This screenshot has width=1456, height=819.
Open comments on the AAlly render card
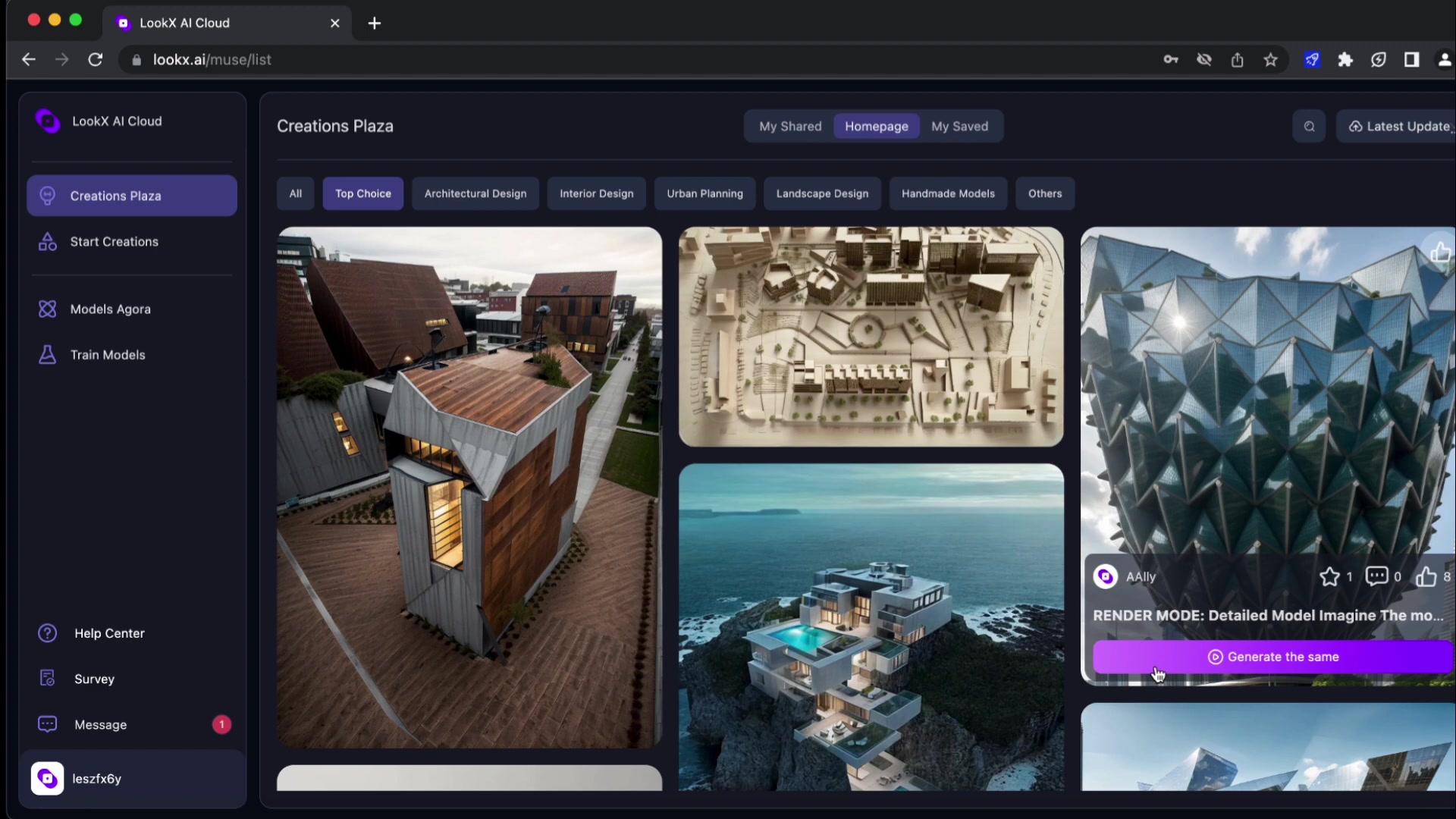tap(1378, 576)
